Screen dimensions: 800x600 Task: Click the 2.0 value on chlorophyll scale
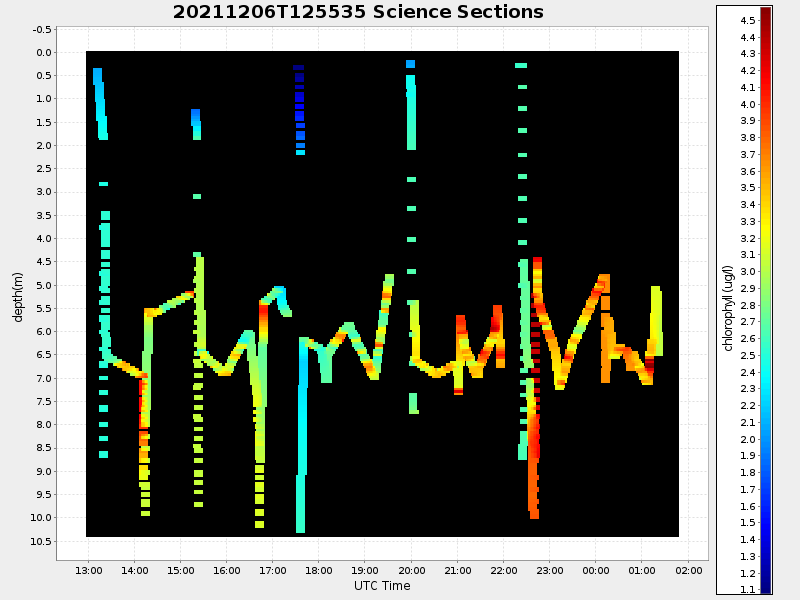coord(748,439)
